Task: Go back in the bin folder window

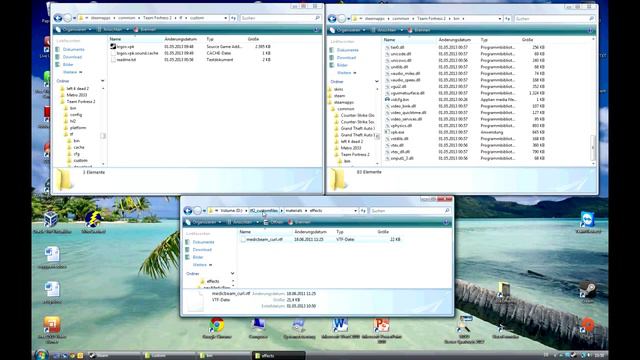Action: [x=332, y=18]
